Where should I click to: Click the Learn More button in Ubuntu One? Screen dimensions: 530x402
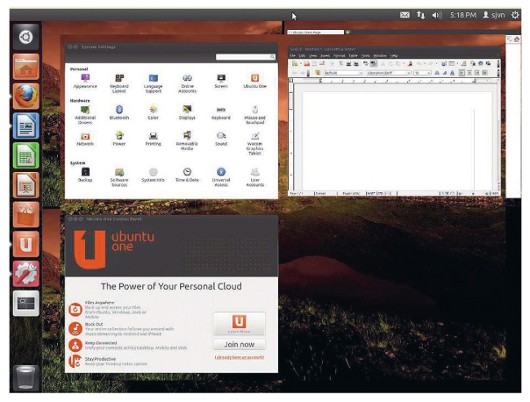239,324
